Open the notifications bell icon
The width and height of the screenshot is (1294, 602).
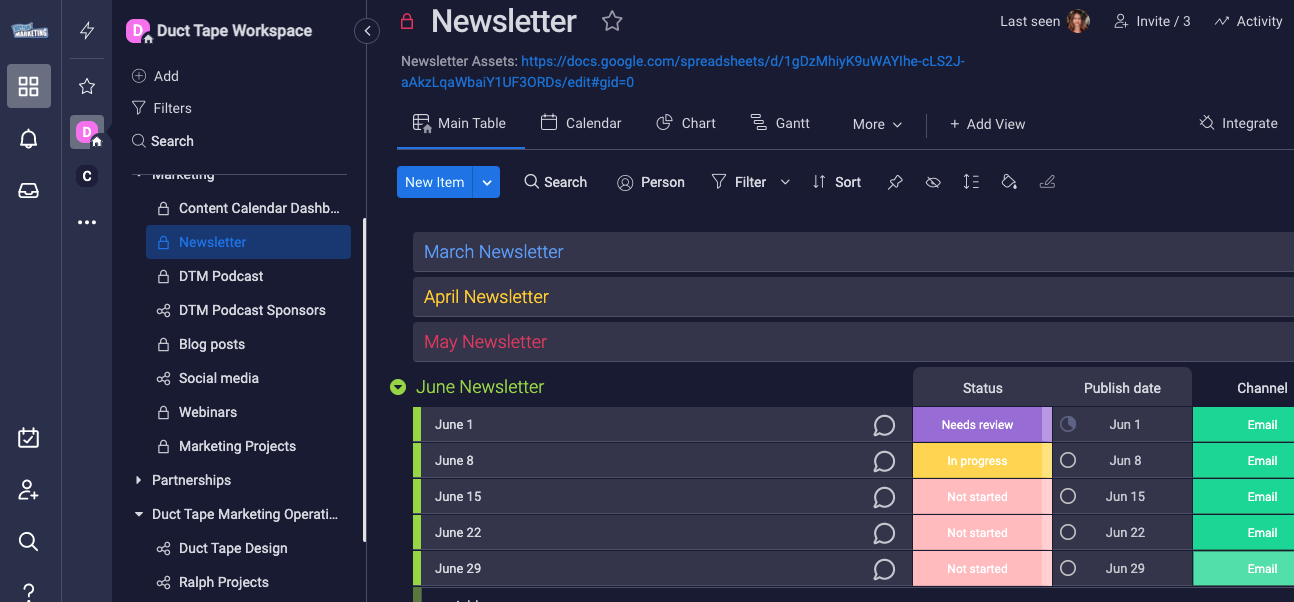29,139
